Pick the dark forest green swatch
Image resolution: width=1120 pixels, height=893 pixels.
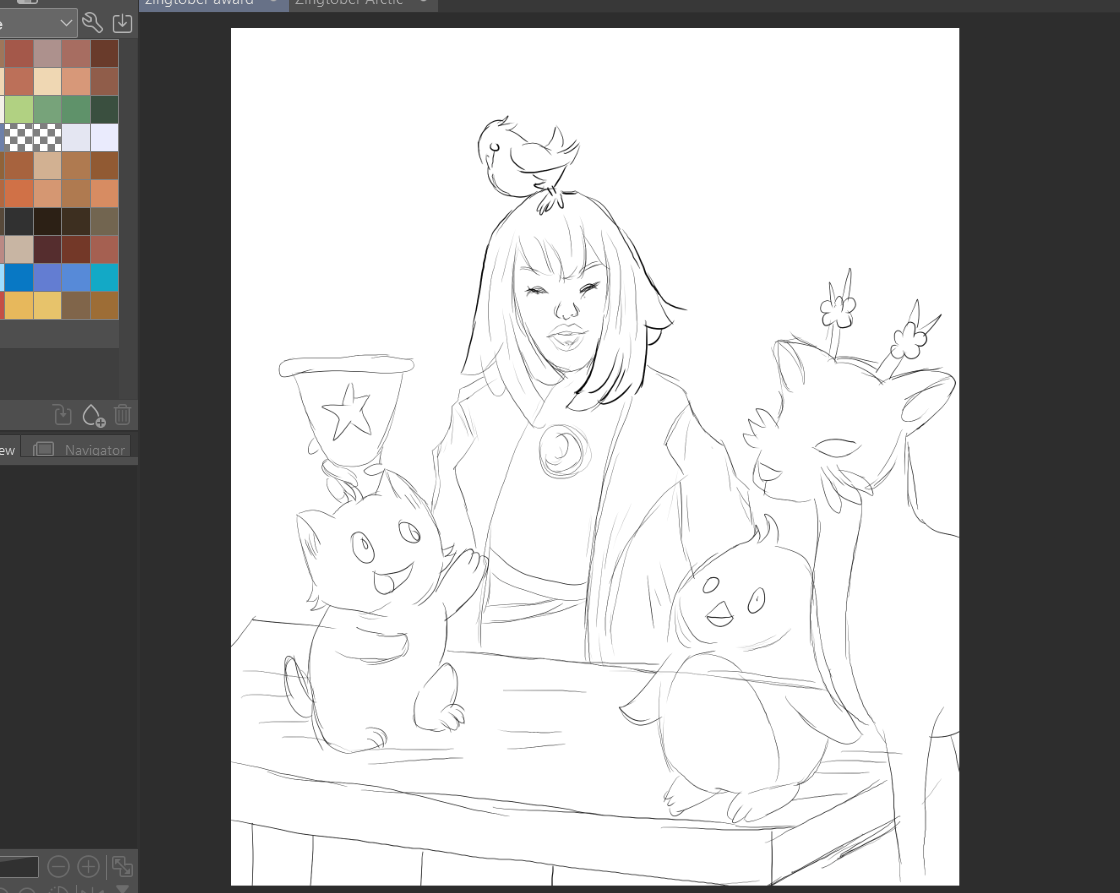(x=104, y=109)
